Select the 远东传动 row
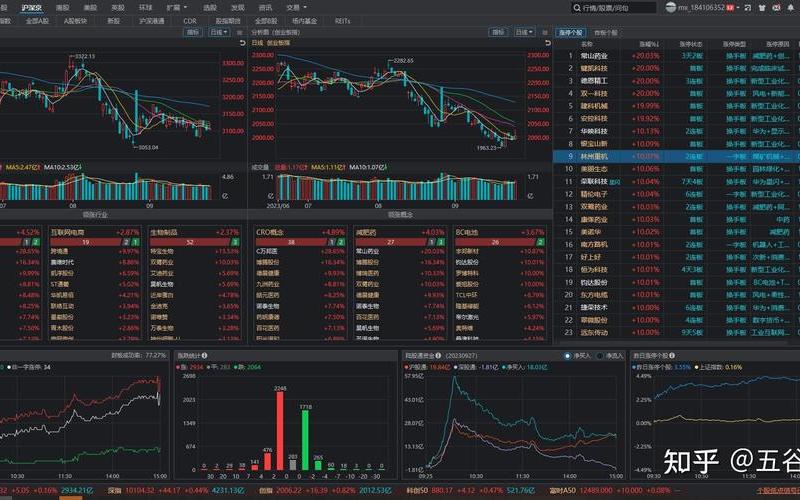 click(677, 333)
